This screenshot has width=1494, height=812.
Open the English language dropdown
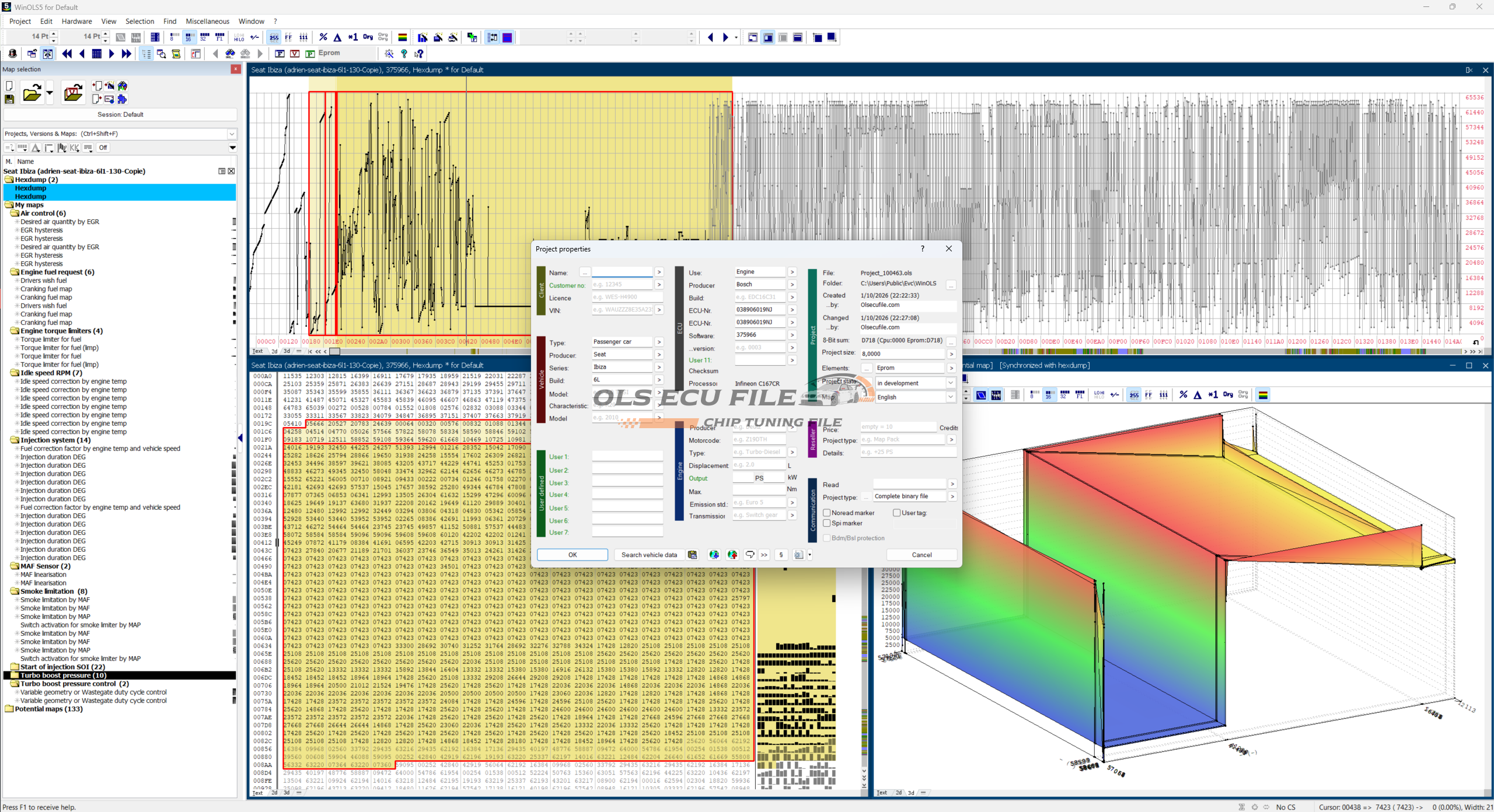tap(950, 397)
